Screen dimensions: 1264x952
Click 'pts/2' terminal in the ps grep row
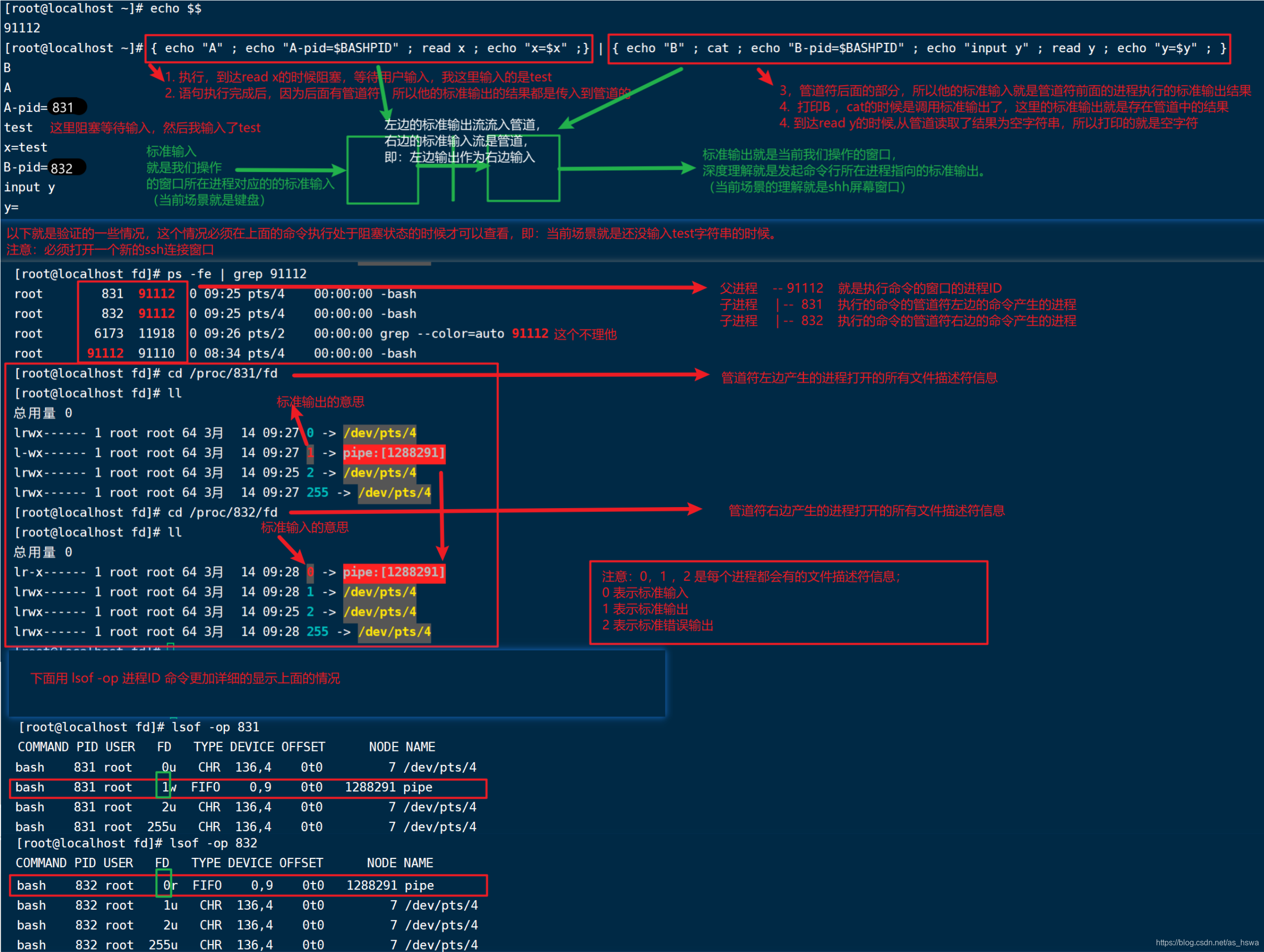(266, 334)
